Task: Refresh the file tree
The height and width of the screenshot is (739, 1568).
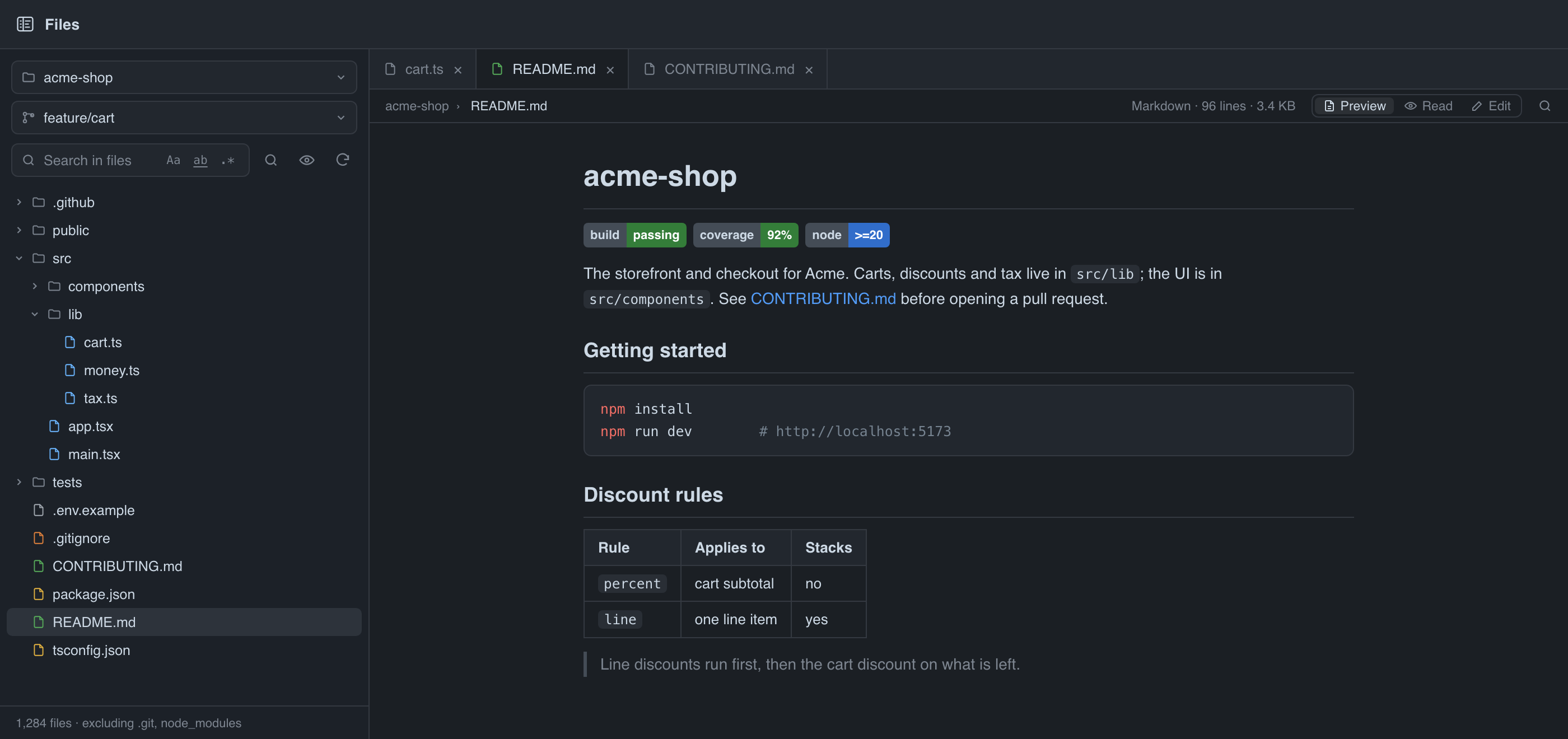Action: (x=343, y=160)
